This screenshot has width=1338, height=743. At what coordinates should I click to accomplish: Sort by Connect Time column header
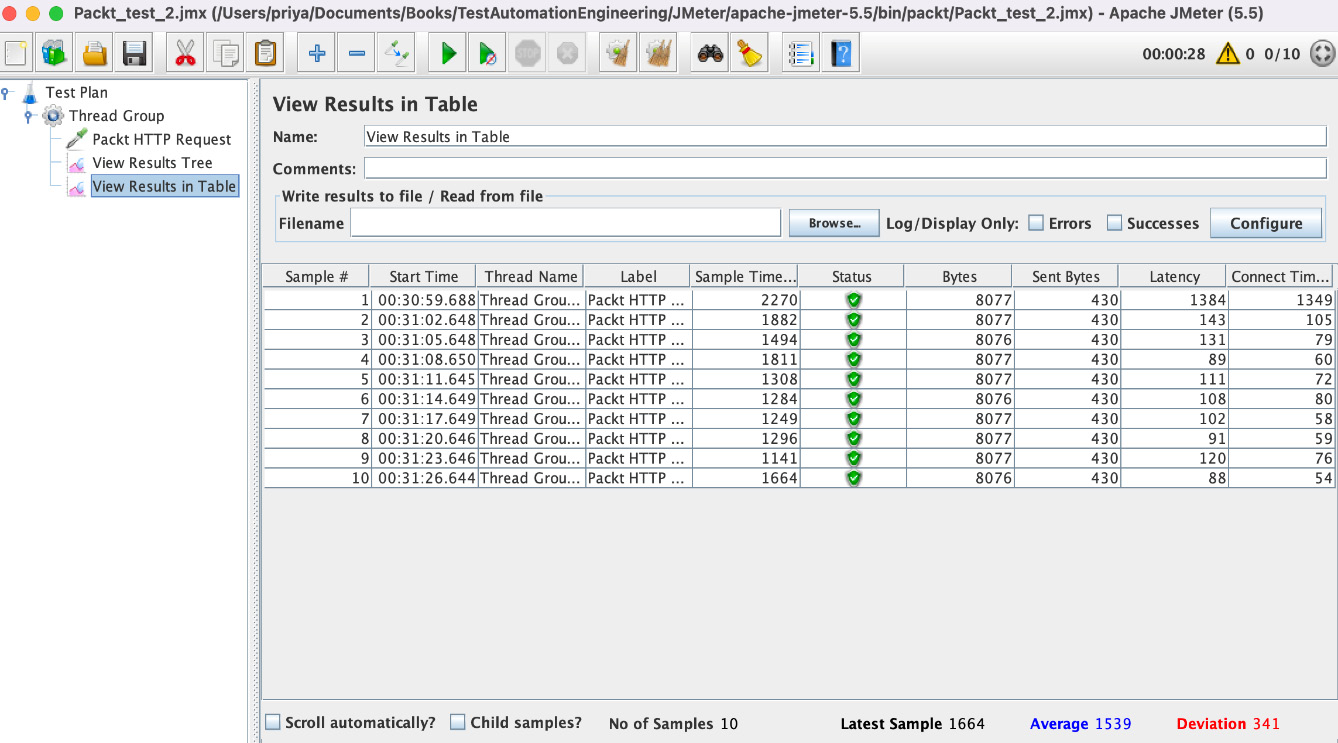point(1281,277)
